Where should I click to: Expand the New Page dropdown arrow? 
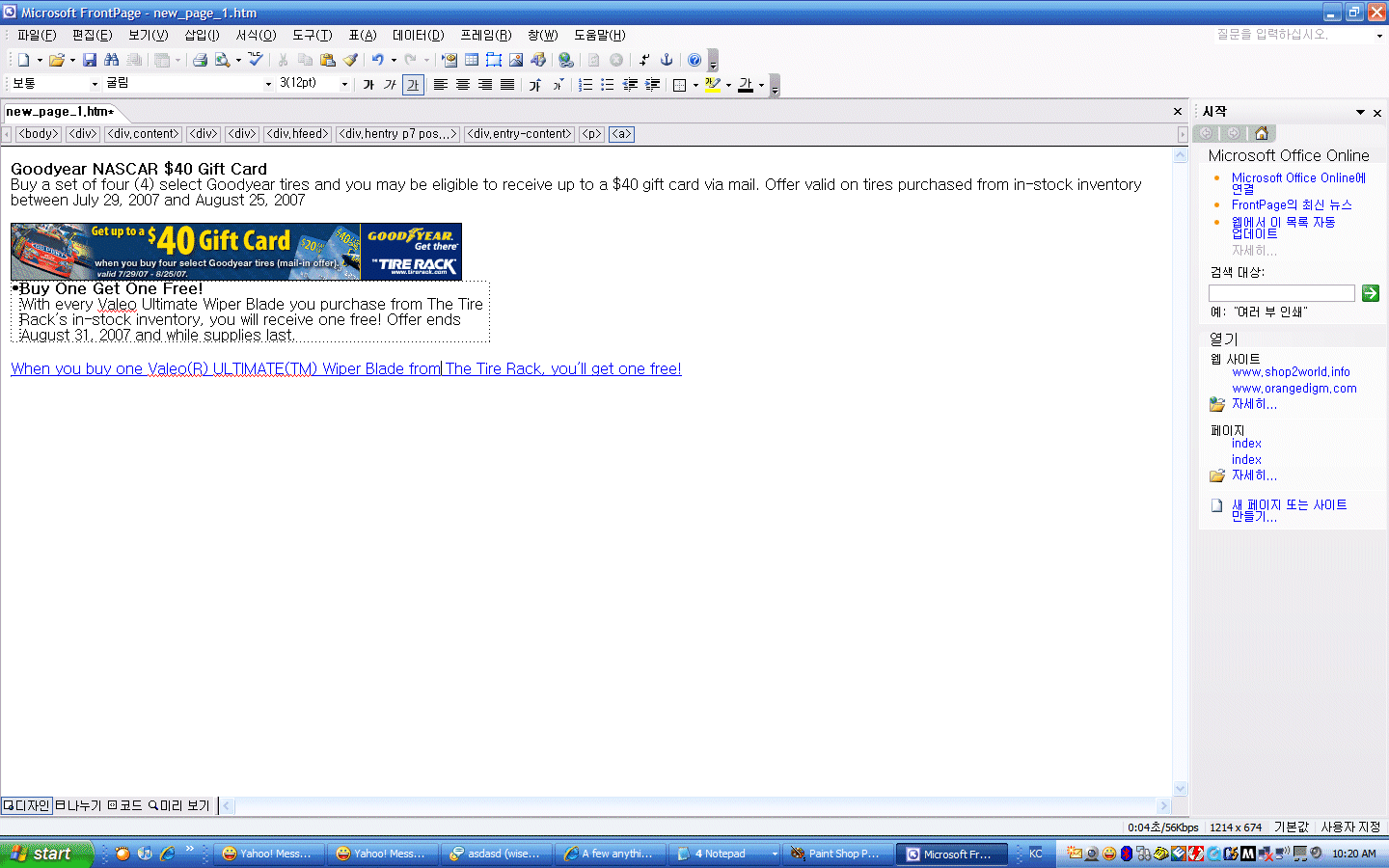[x=40, y=60]
